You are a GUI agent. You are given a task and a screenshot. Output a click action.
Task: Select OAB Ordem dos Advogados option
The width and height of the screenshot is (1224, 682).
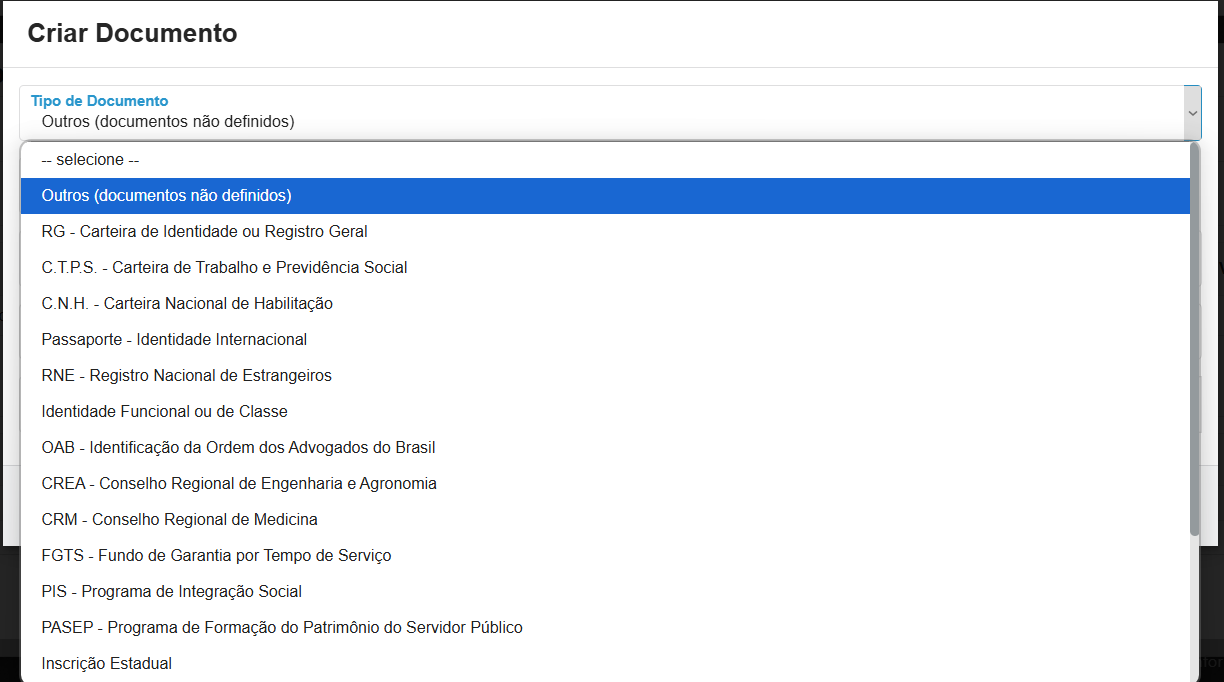click(238, 448)
